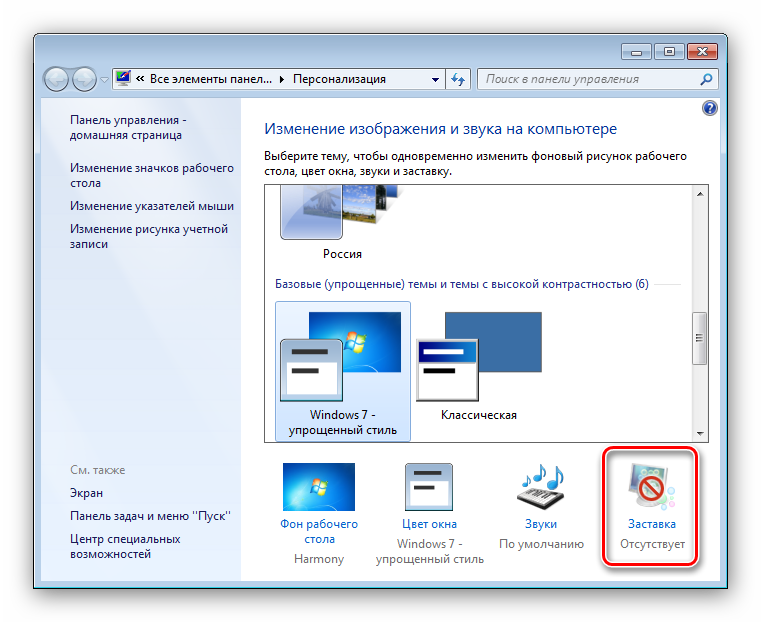Click 'Персонализация' breadcrumb segment
761x622 pixels.
tap(339, 79)
